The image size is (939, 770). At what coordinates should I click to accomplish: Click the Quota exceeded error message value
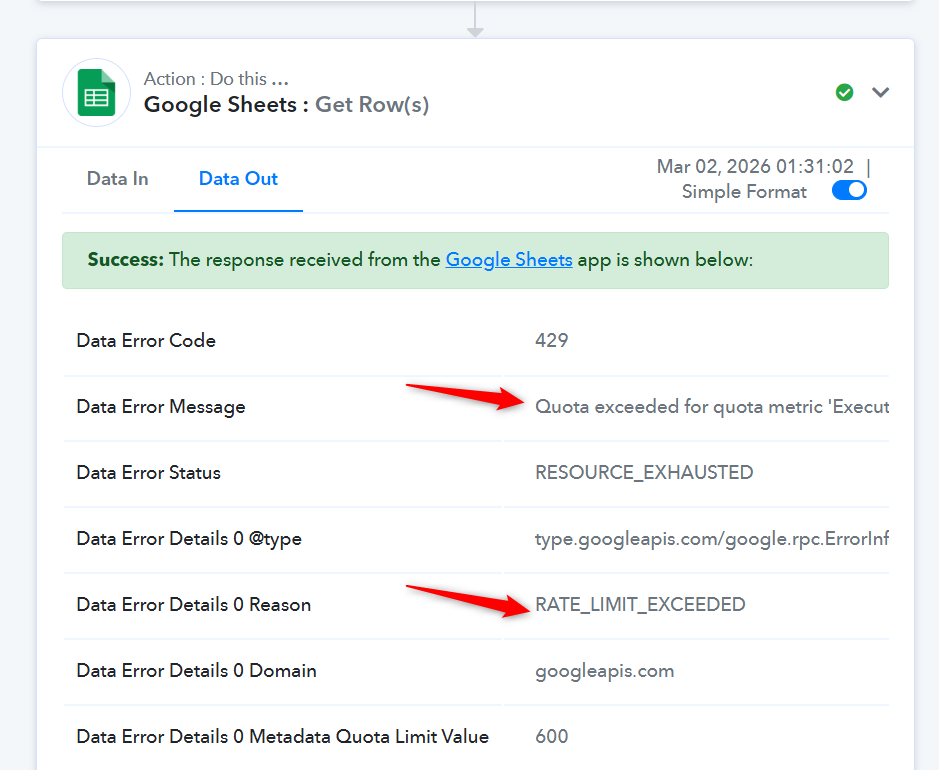[711, 407]
